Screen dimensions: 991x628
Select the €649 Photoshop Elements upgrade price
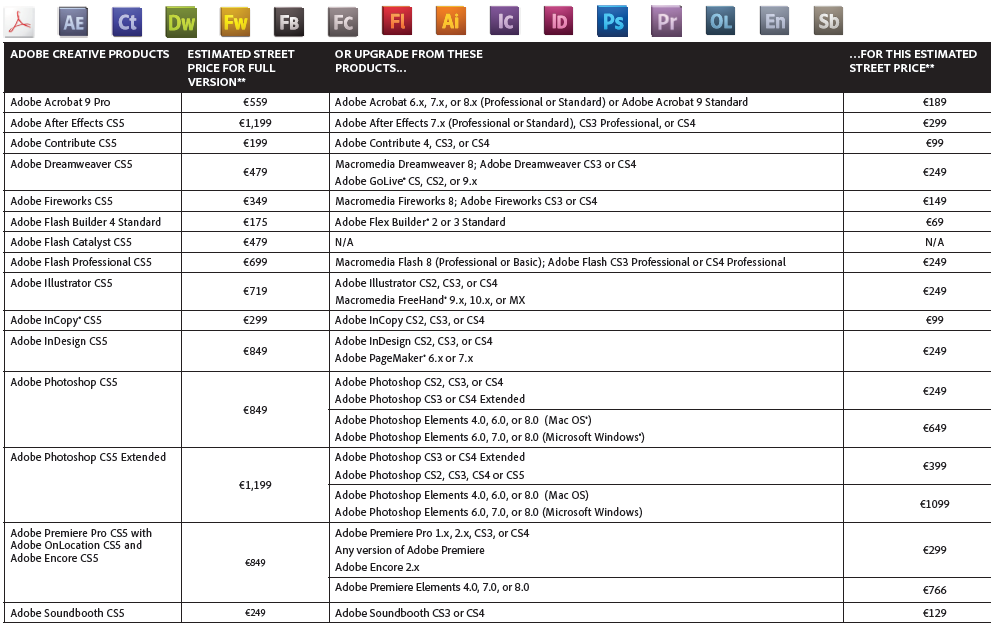pyautogui.click(x=935, y=428)
